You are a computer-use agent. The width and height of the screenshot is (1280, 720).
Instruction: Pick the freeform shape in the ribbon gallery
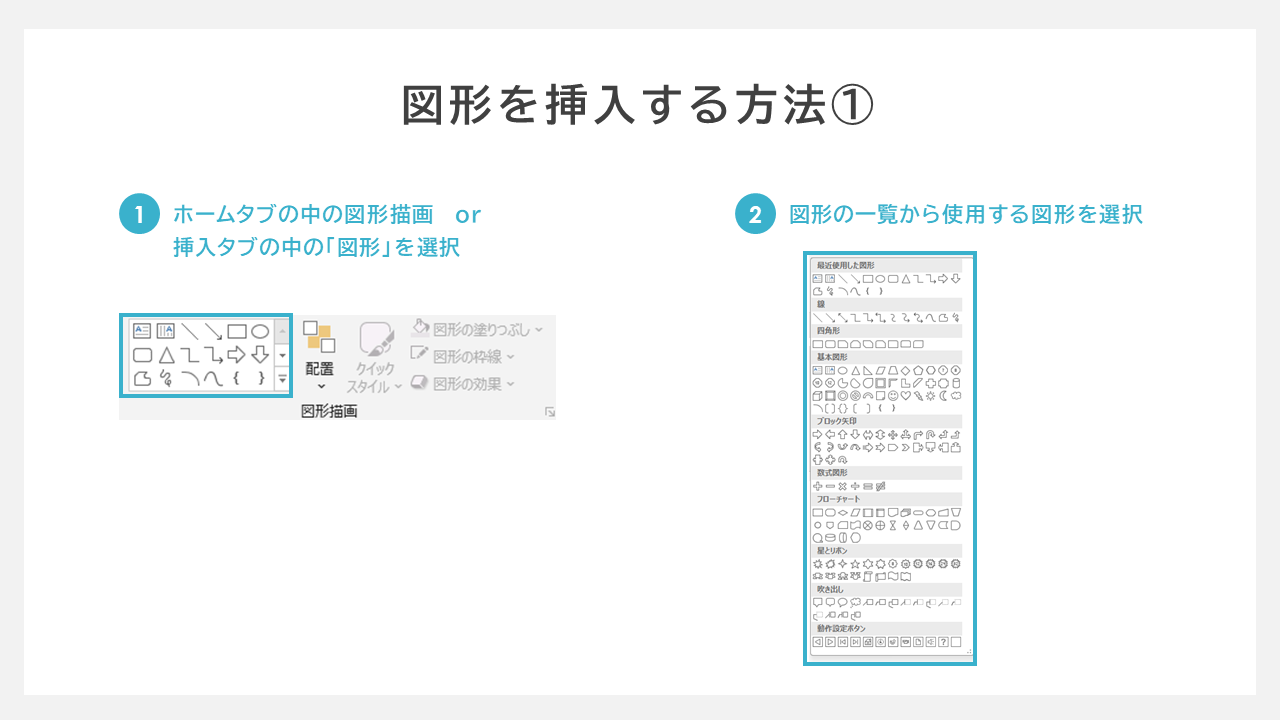coord(142,378)
